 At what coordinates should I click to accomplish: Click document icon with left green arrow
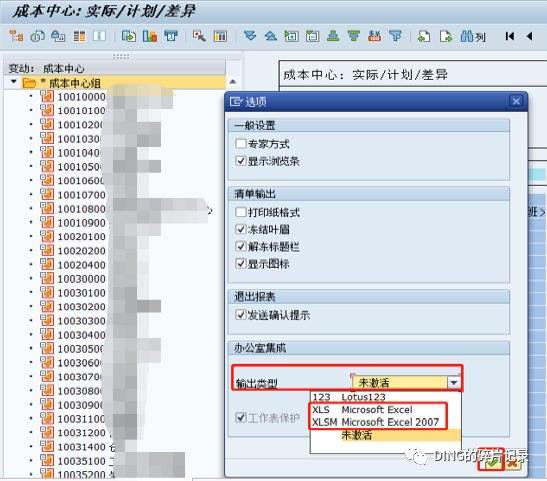coord(424,36)
